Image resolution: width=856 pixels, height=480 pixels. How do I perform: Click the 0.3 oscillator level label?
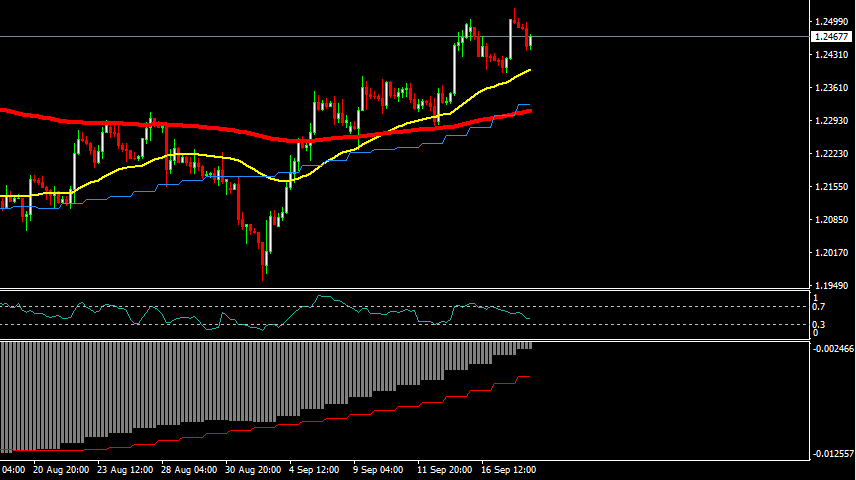(818, 325)
